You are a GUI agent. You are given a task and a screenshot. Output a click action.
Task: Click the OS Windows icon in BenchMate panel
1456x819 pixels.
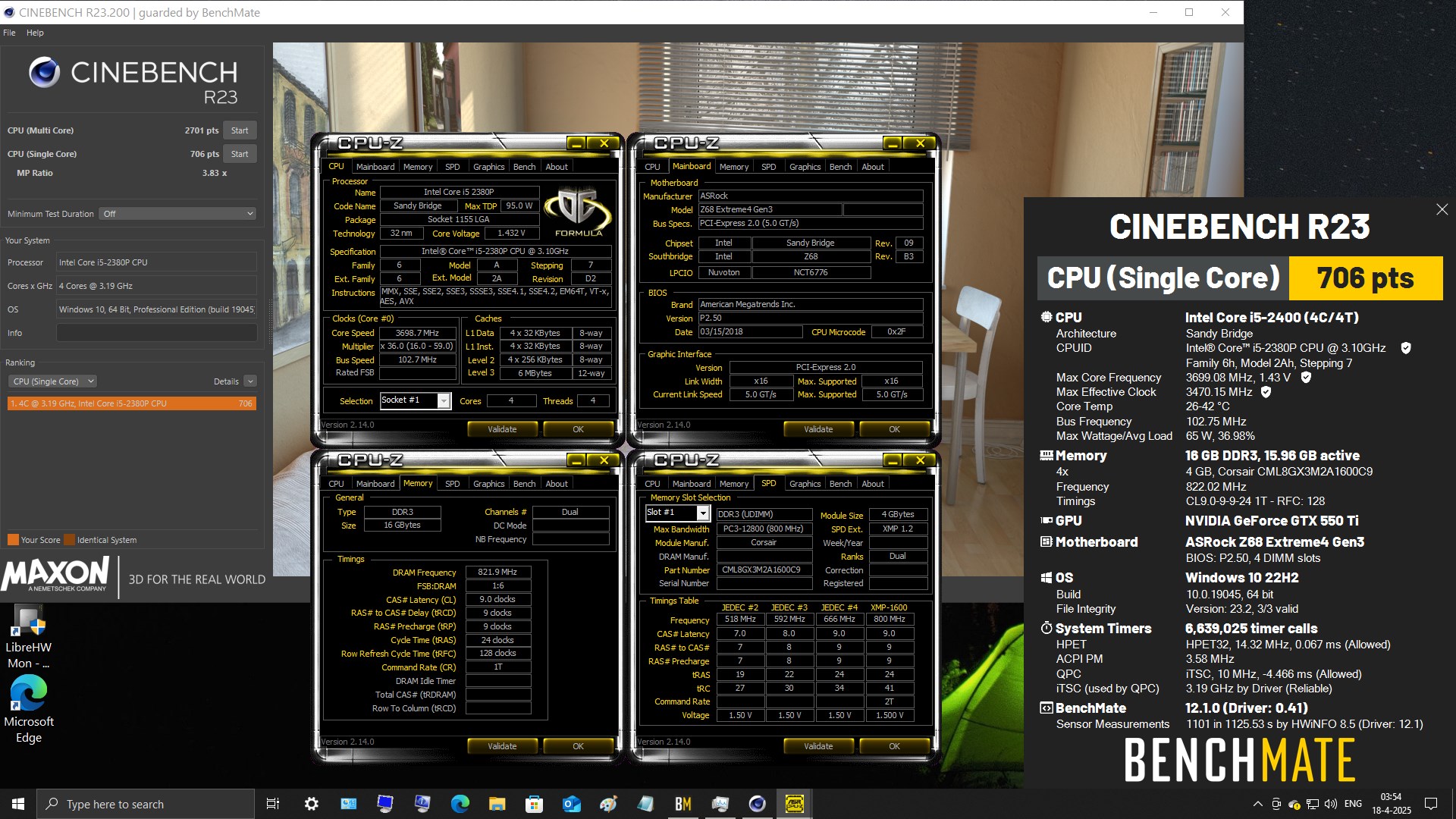pos(1046,578)
